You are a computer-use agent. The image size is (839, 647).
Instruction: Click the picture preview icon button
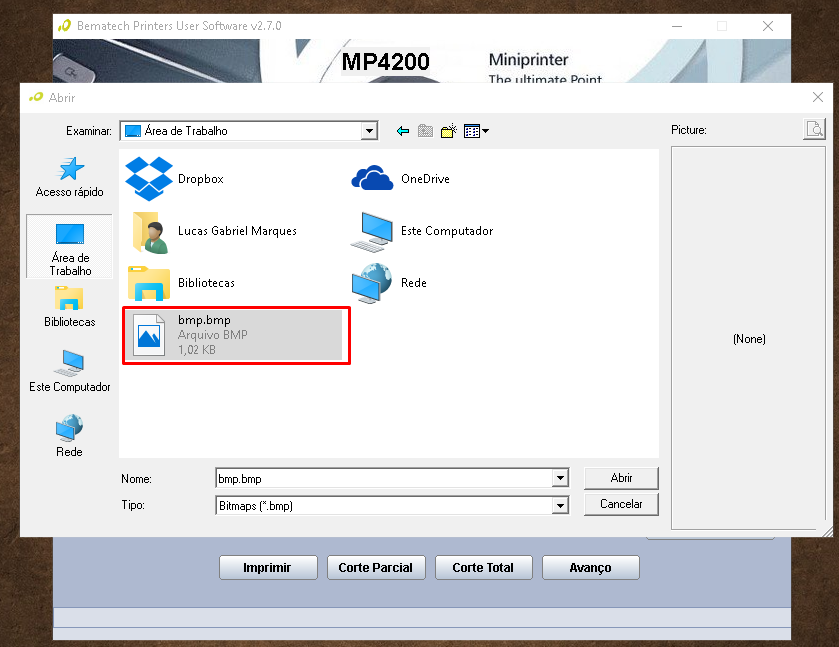[814, 130]
